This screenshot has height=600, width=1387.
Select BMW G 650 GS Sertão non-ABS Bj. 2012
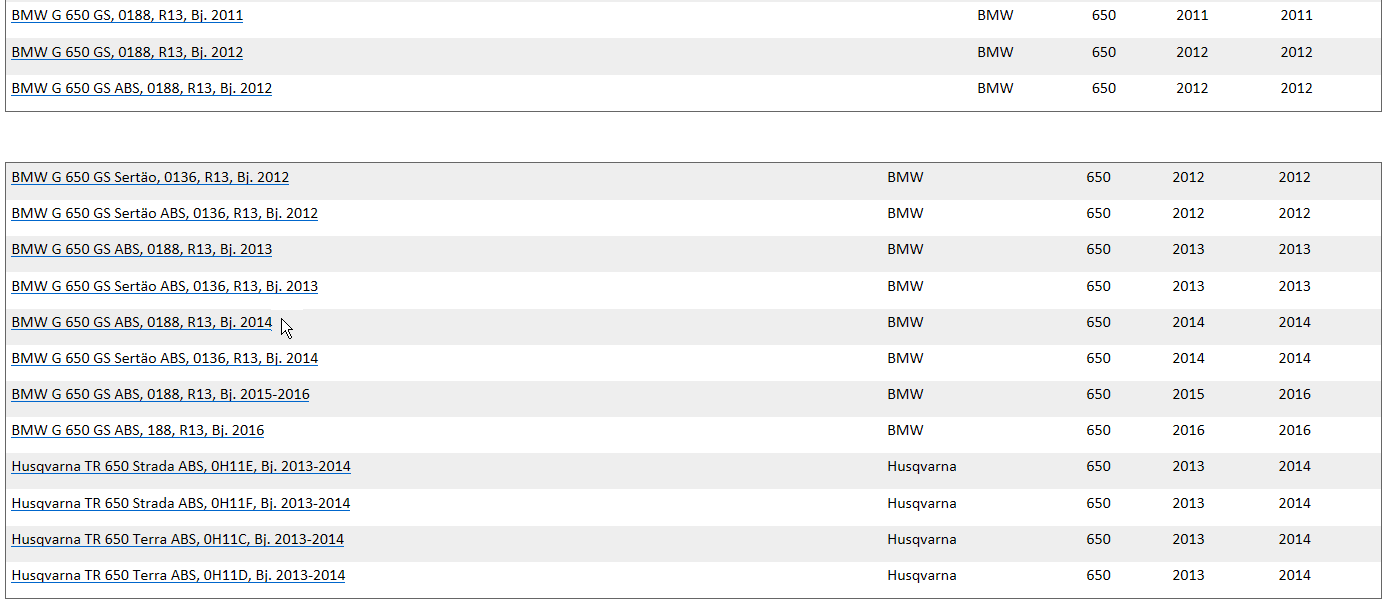pos(150,177)
